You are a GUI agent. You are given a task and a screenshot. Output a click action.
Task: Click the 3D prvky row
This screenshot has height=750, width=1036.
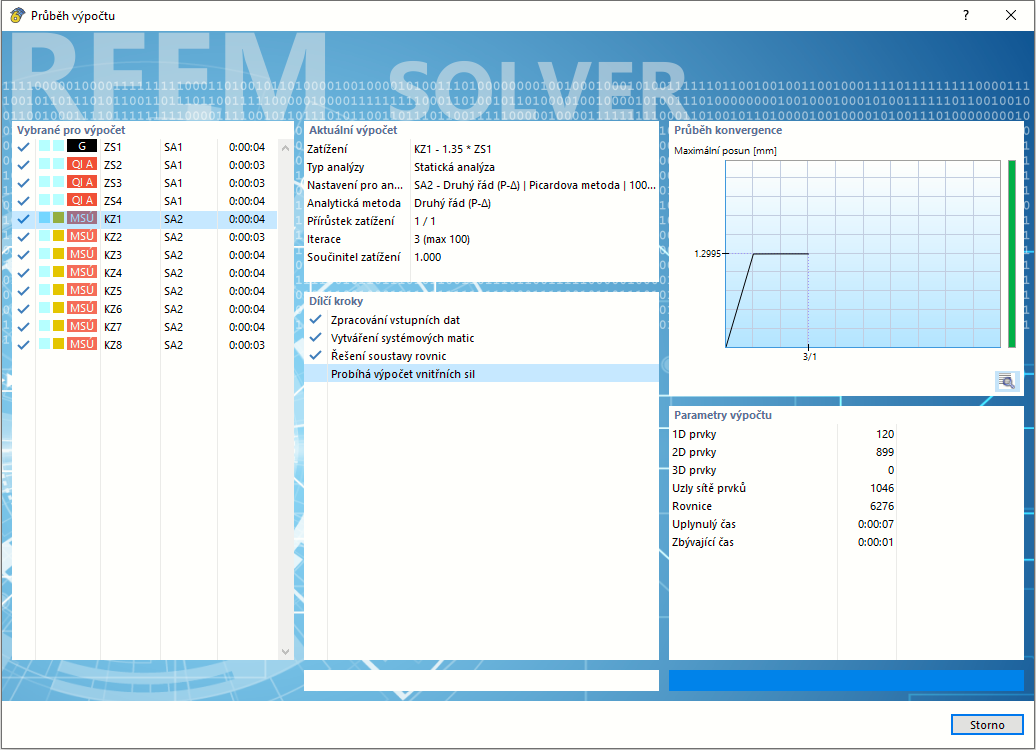(783, 470)
